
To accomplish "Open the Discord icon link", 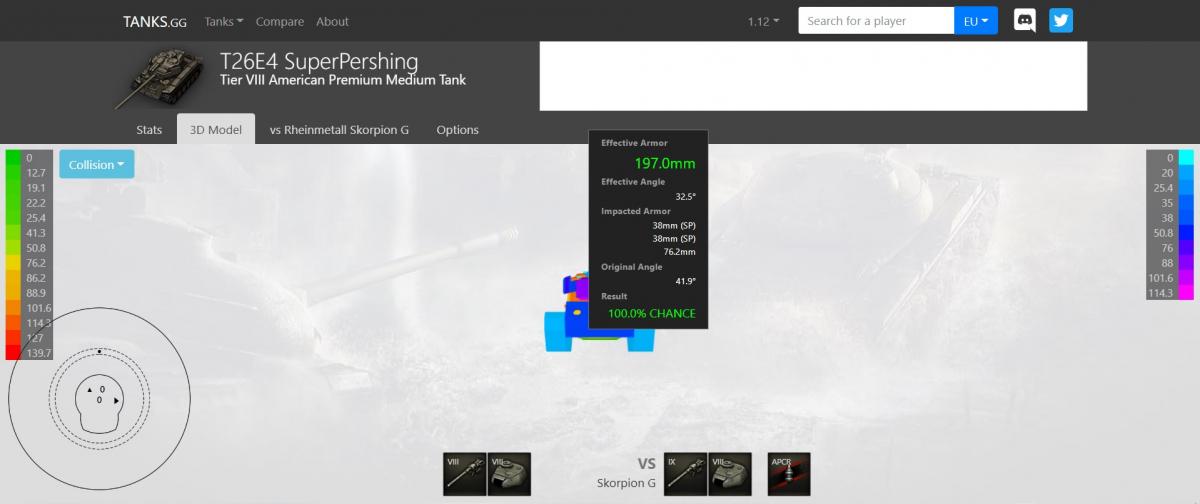I will coord(1025,21).
